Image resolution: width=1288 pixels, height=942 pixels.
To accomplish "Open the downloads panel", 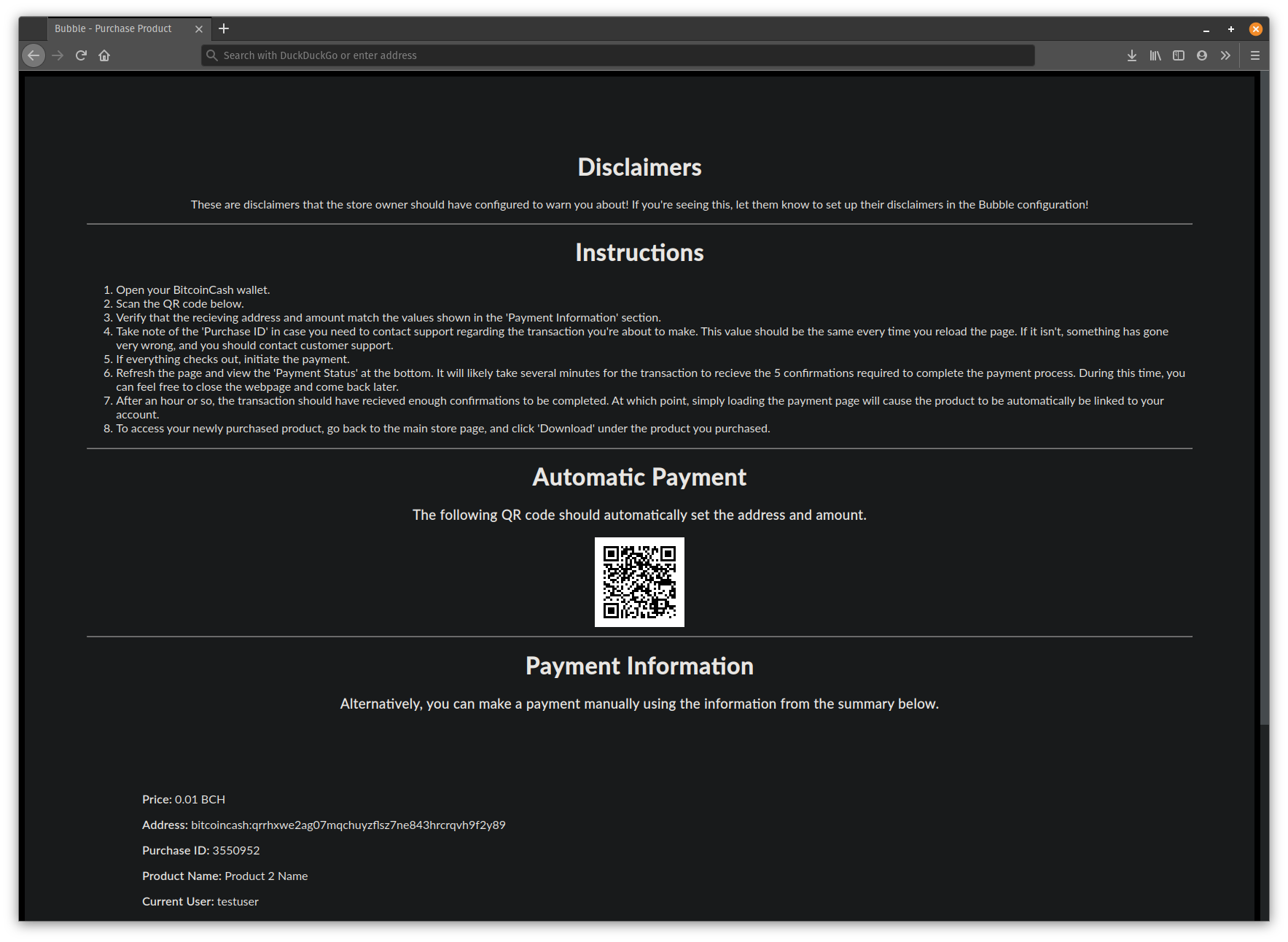I will click(1131, 55).
